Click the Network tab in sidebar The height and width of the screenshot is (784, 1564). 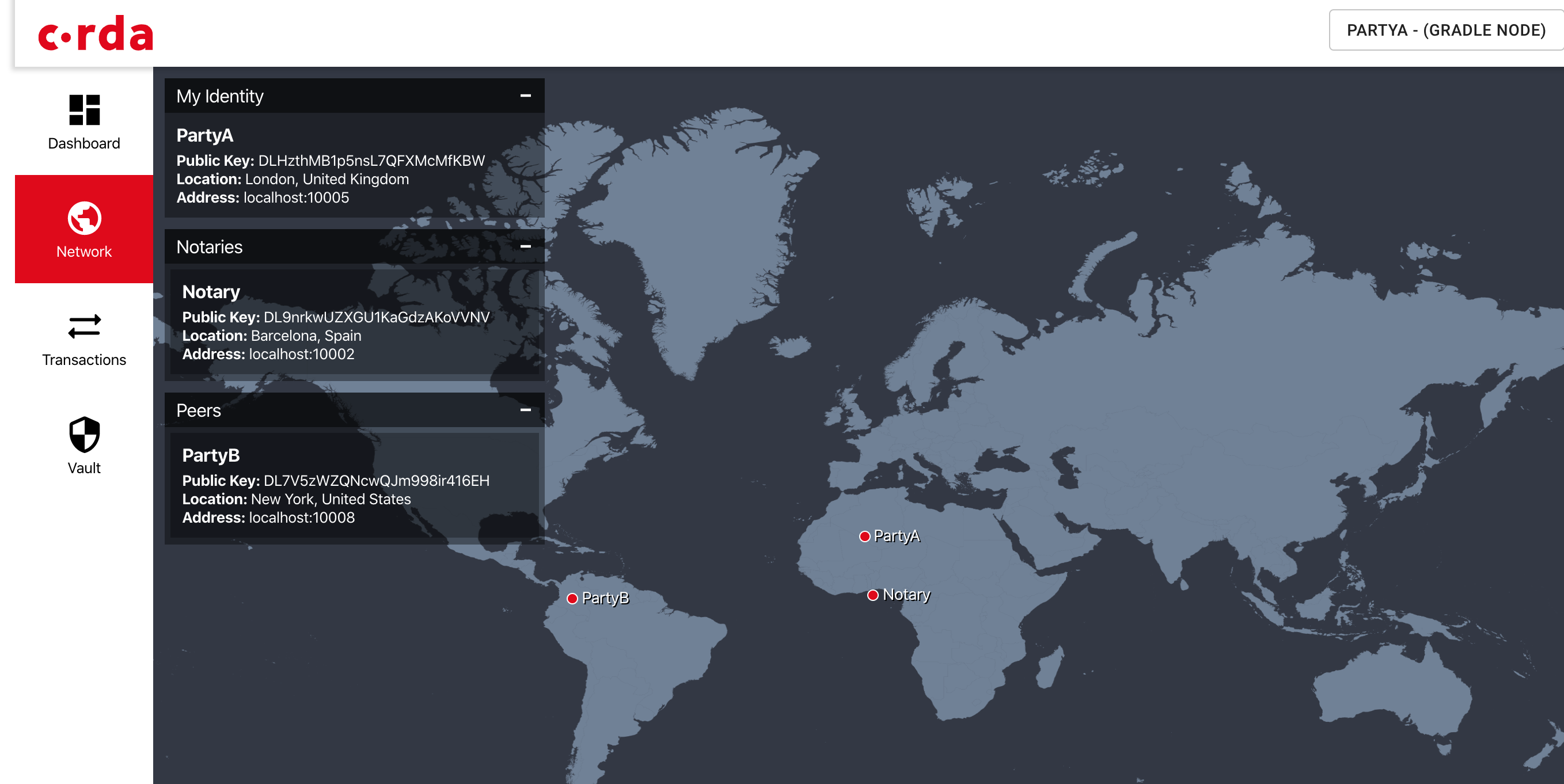[x=84, y=229]
